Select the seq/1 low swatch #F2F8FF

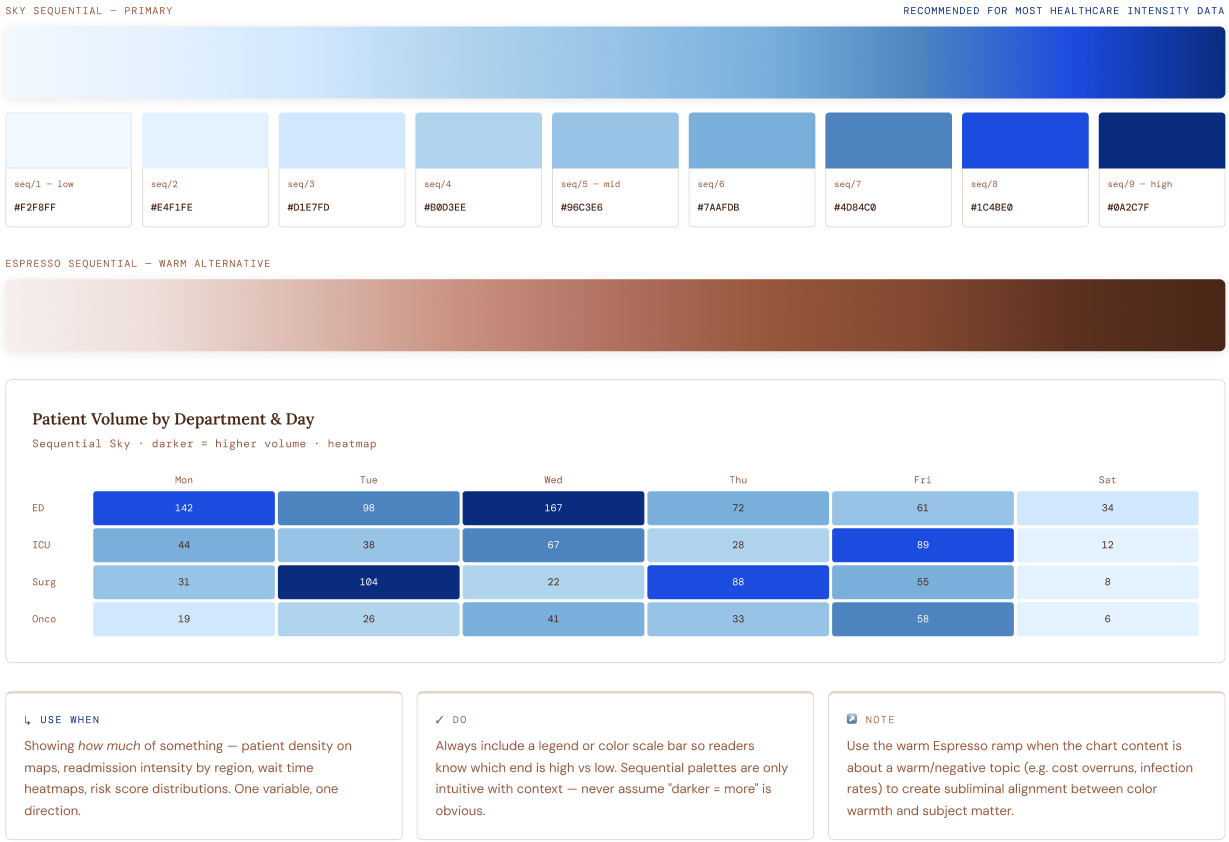tap(69, 169)
